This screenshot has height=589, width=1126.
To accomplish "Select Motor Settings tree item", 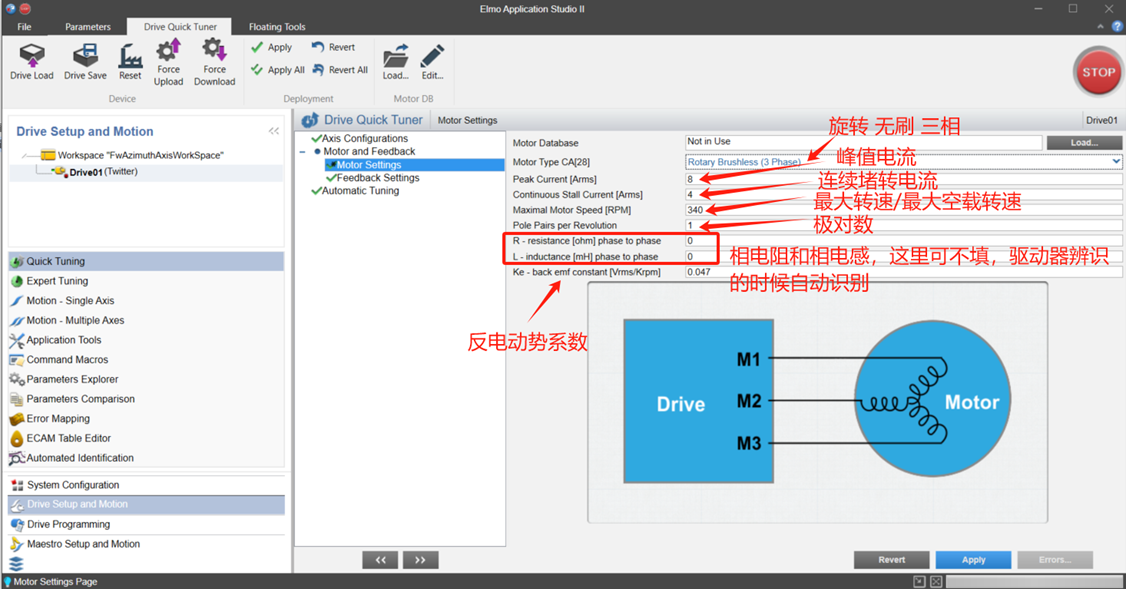I will (x=414, y=164).
